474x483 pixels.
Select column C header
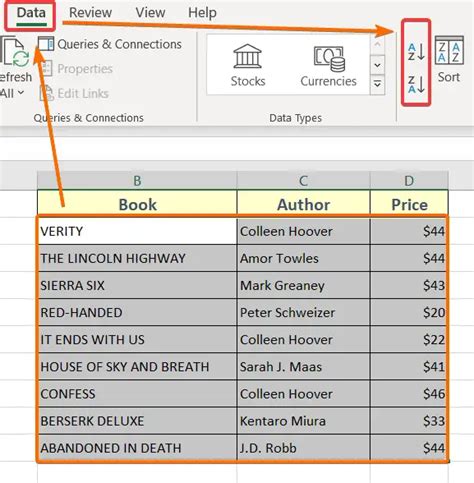303,181
